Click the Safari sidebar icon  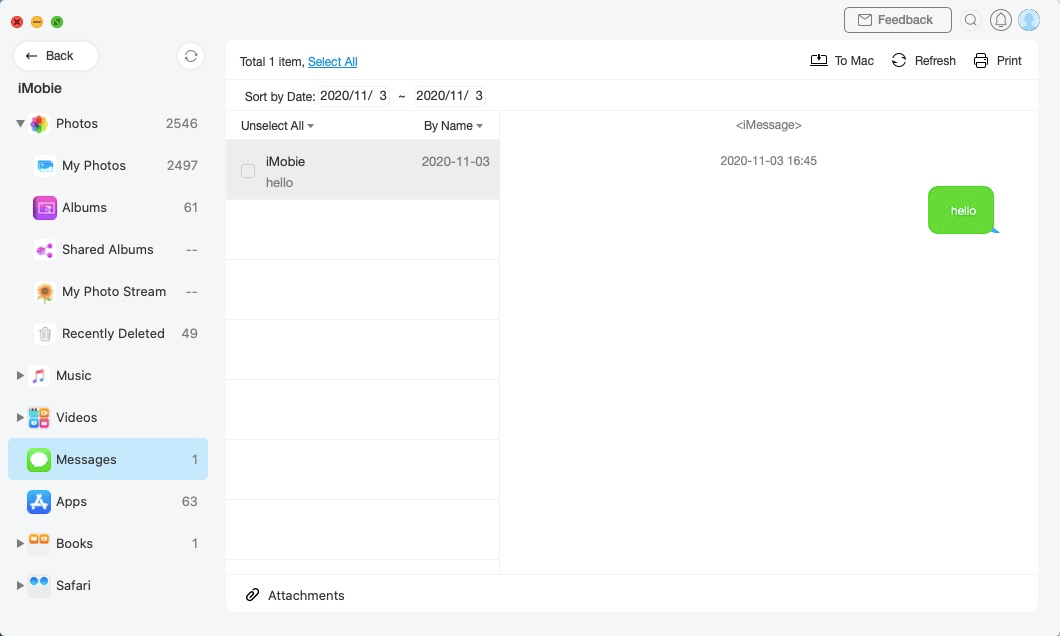tap(39, 585)
